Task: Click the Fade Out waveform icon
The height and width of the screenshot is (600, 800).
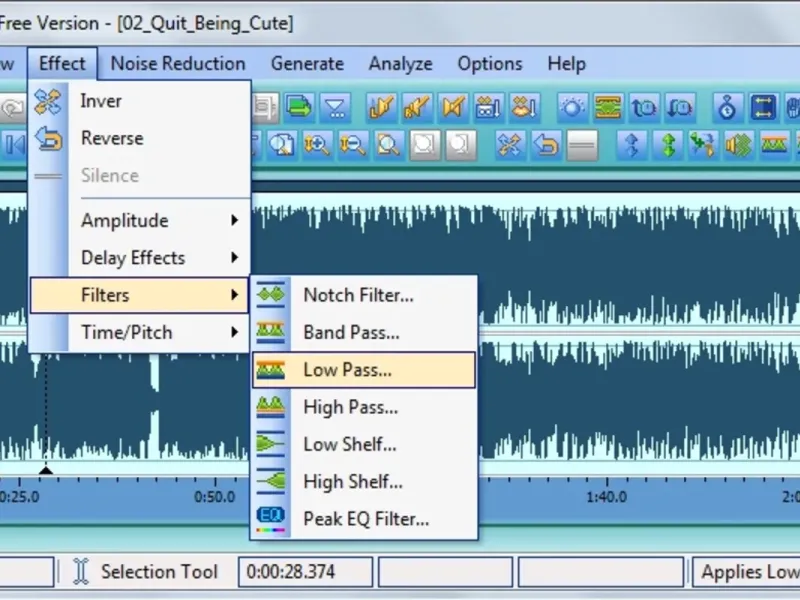Action: coord(417,108)
